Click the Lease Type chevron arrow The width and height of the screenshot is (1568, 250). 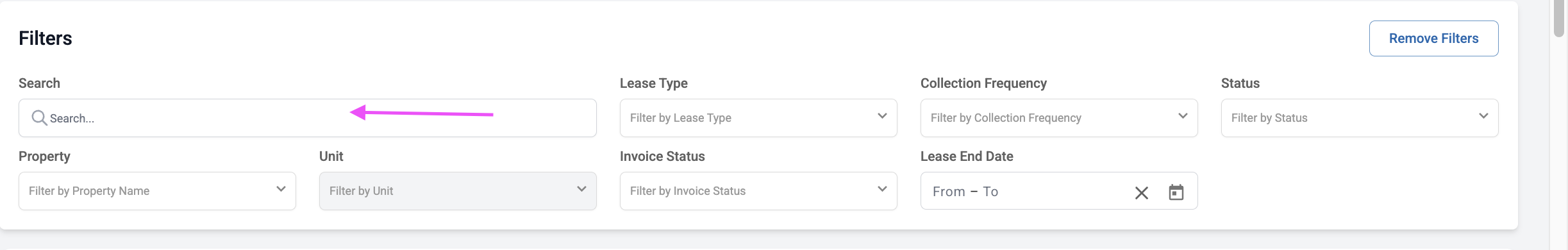pos(882,116)
